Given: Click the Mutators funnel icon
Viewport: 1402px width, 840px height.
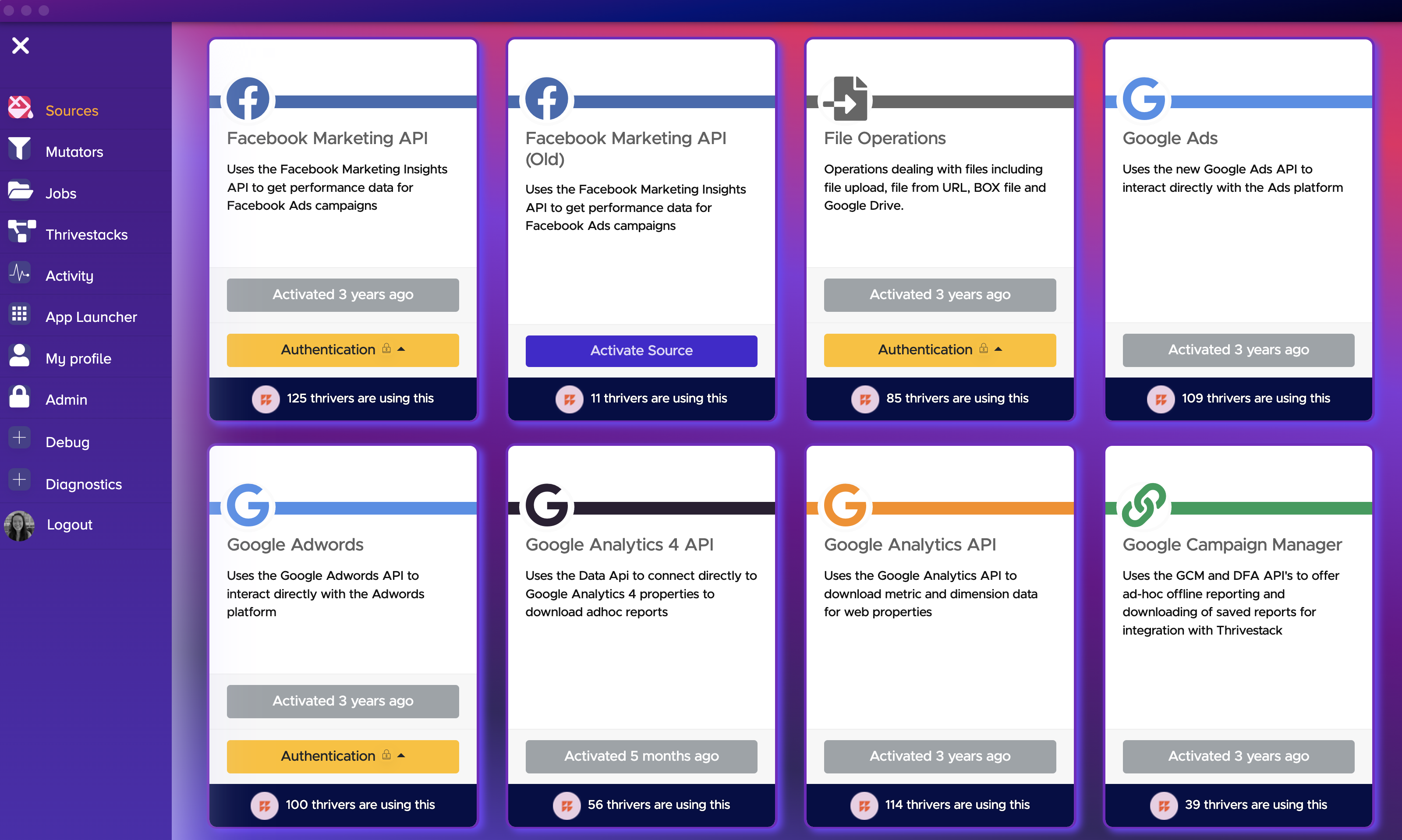Looking at the screenshot, I should 20,149.
